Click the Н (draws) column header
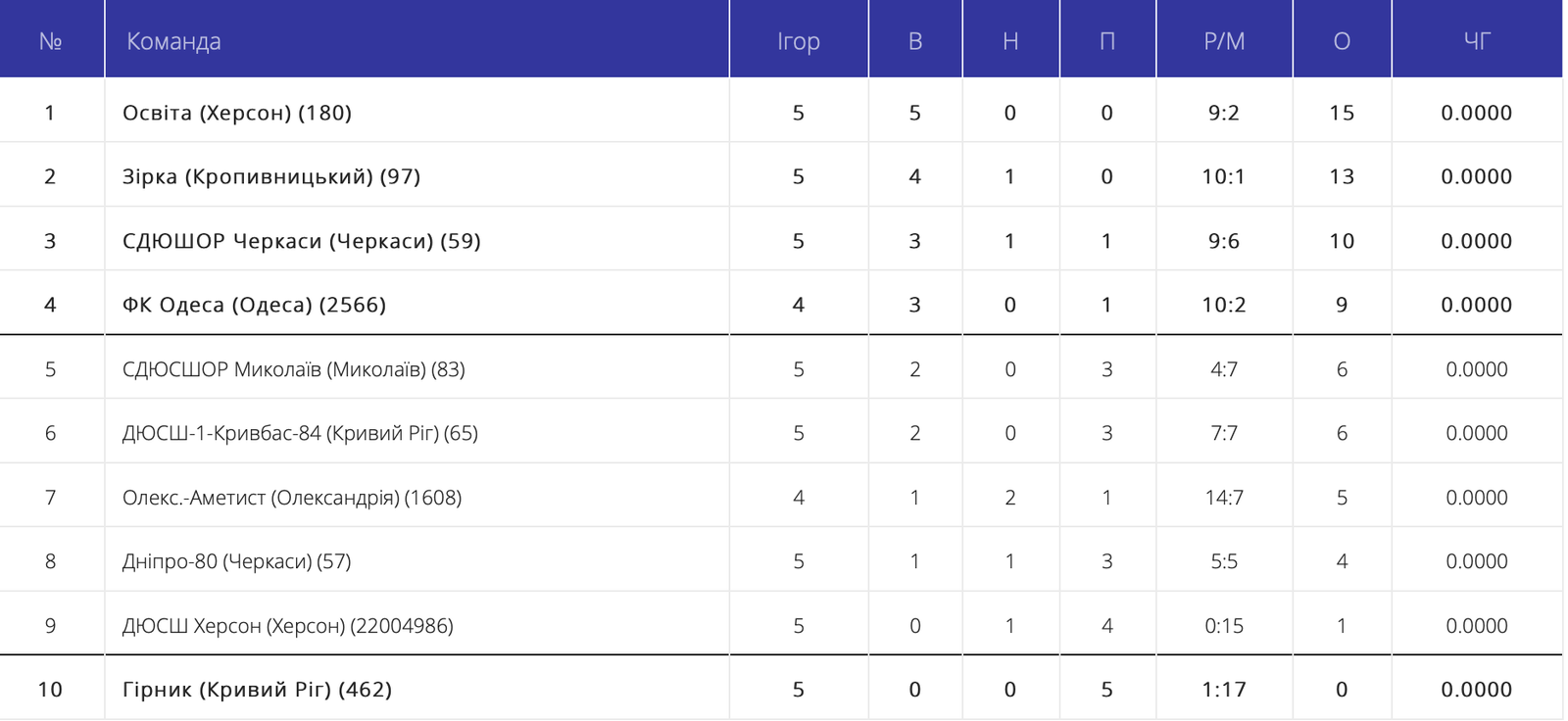Image resolution: width=1568 pixels, height=721 pixels. [x=1010, y=41]
